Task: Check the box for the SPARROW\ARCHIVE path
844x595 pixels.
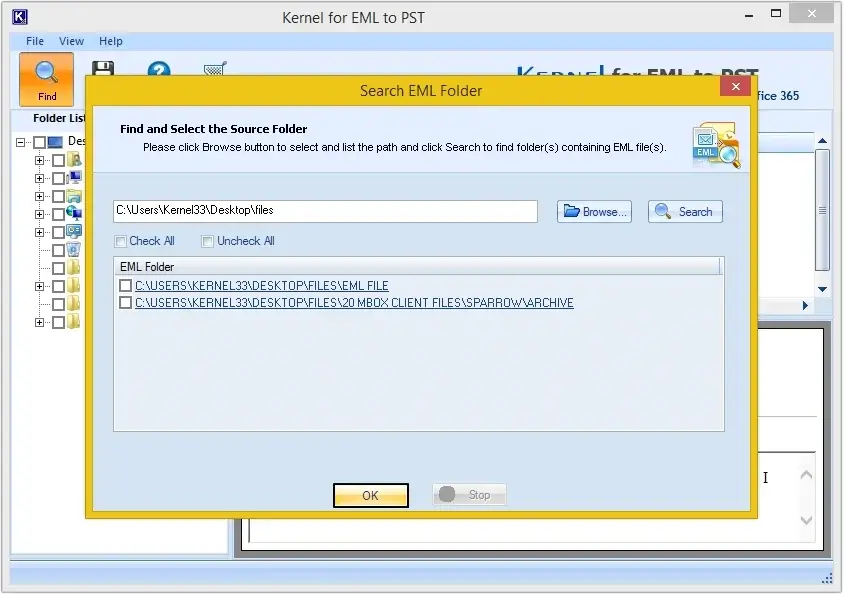Action: click(x=125, y=303)
